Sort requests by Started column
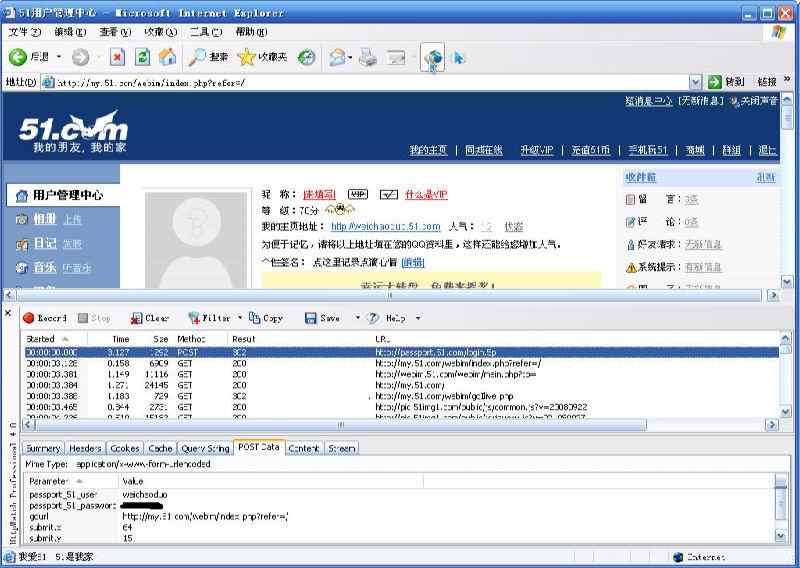 55,339
